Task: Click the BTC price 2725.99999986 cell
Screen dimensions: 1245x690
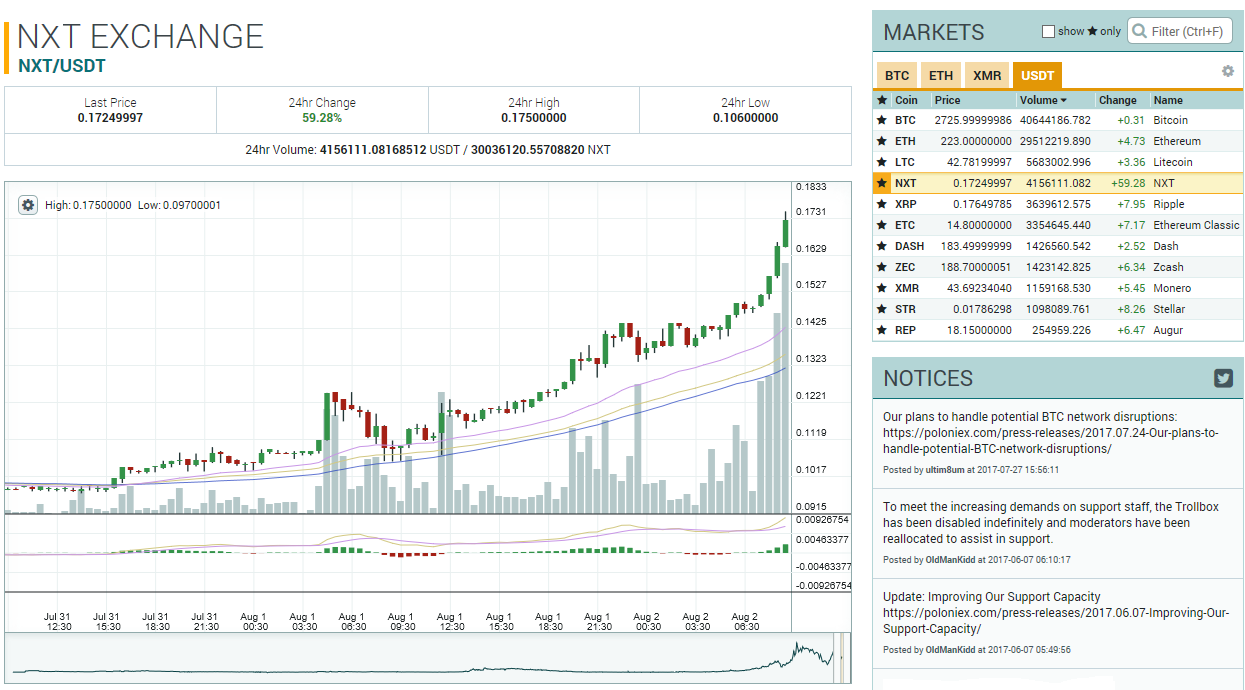Action: (x=973, y=120)
